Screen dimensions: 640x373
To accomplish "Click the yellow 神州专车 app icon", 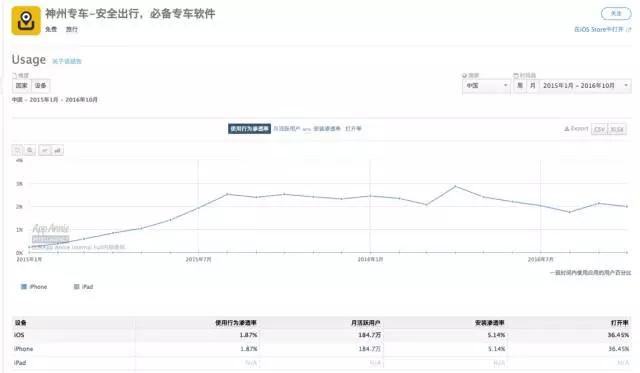I will [26, 21].
